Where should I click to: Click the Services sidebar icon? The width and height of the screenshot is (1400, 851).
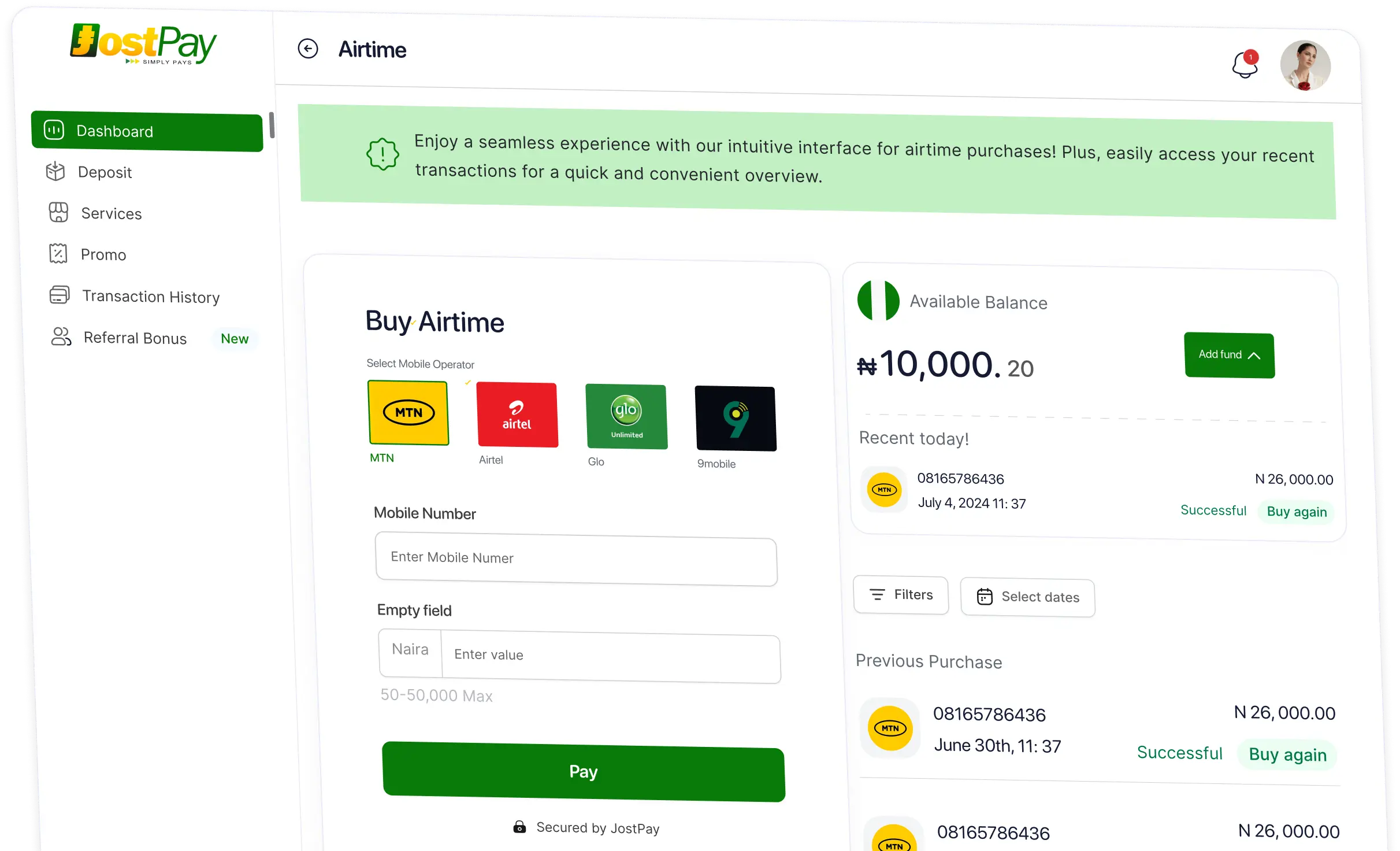(x=58, y=212)
